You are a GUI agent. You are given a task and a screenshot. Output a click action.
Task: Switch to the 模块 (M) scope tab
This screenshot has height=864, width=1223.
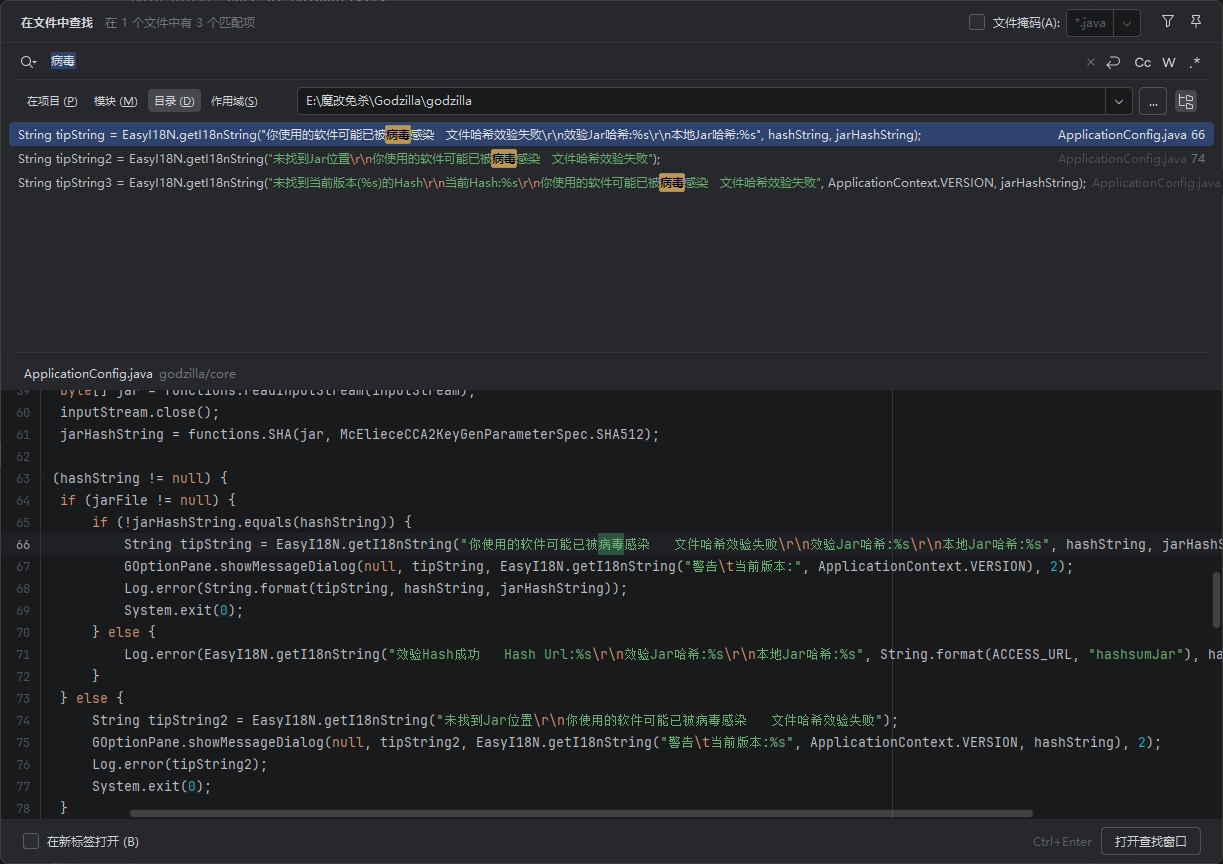pos(115,101)
